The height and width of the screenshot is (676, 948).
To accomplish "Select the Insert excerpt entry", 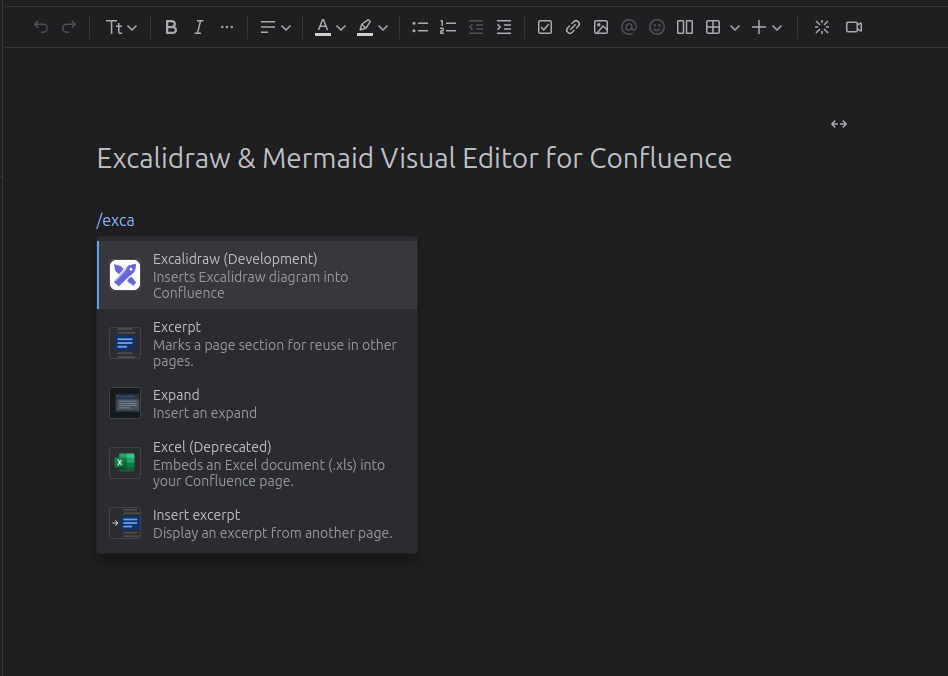I will pos(258,523).
